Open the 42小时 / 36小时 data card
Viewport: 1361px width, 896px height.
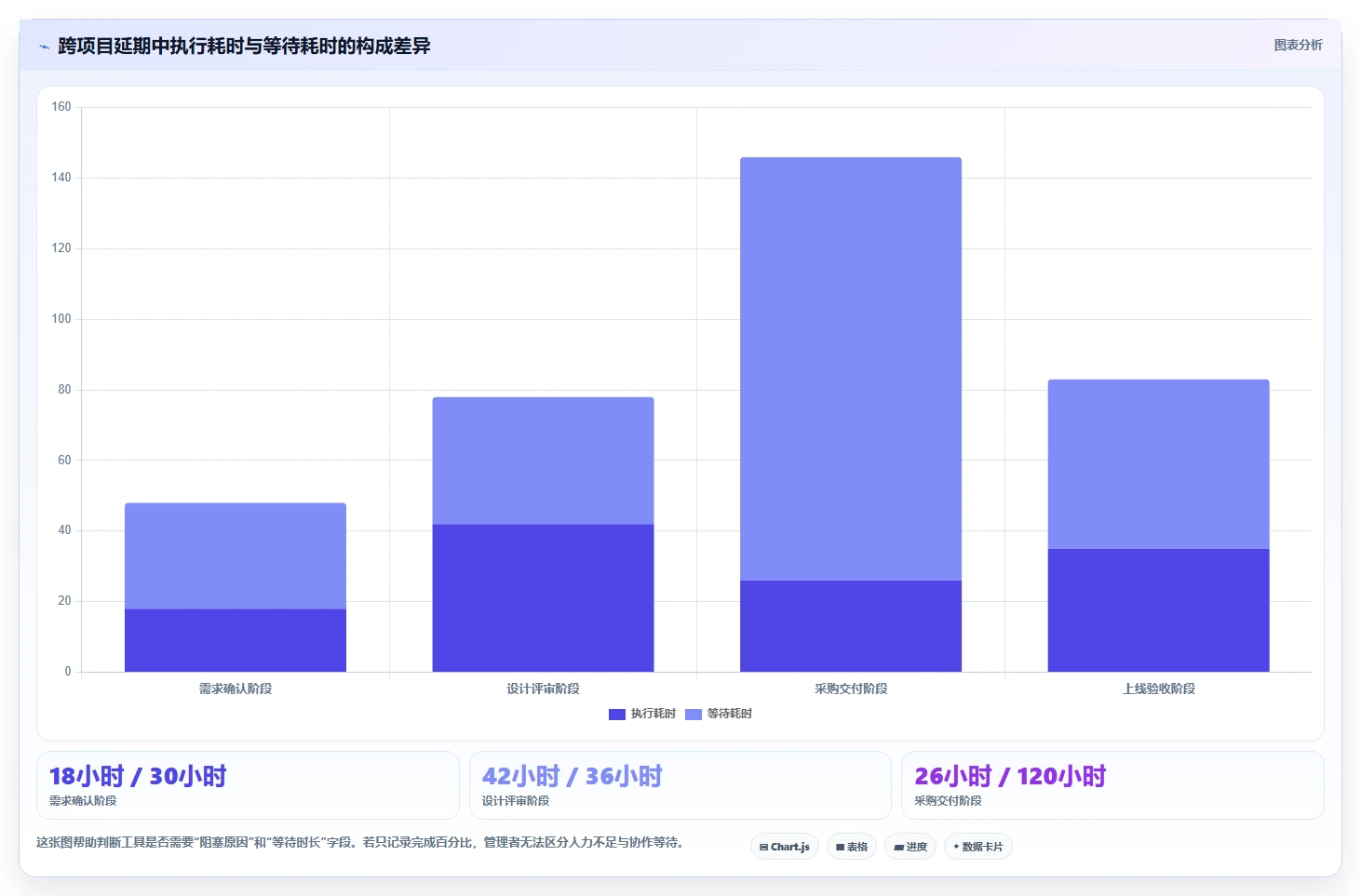tap(680, 785)
